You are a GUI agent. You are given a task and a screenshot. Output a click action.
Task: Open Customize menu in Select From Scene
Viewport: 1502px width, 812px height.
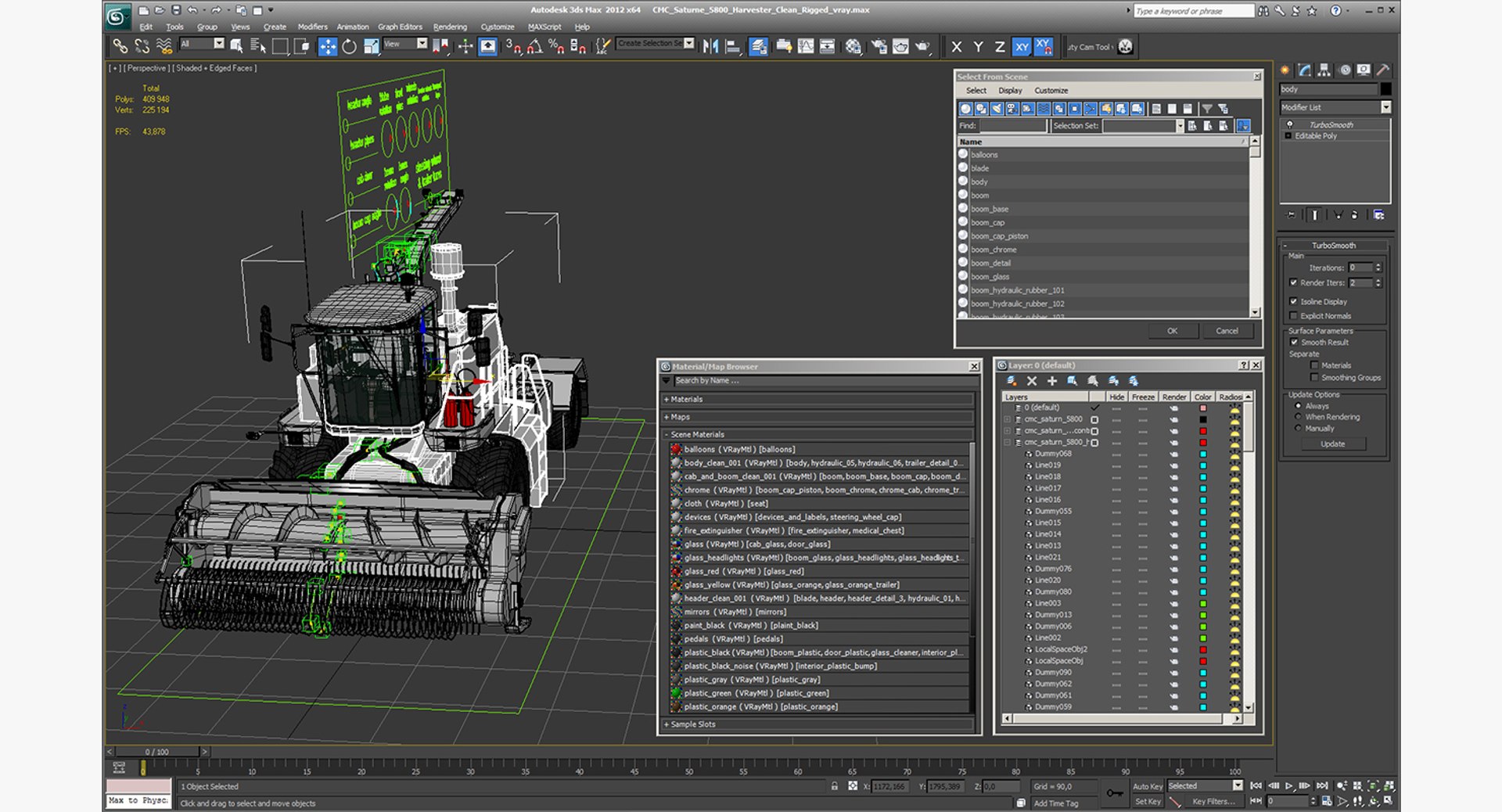pos(1051,91)
